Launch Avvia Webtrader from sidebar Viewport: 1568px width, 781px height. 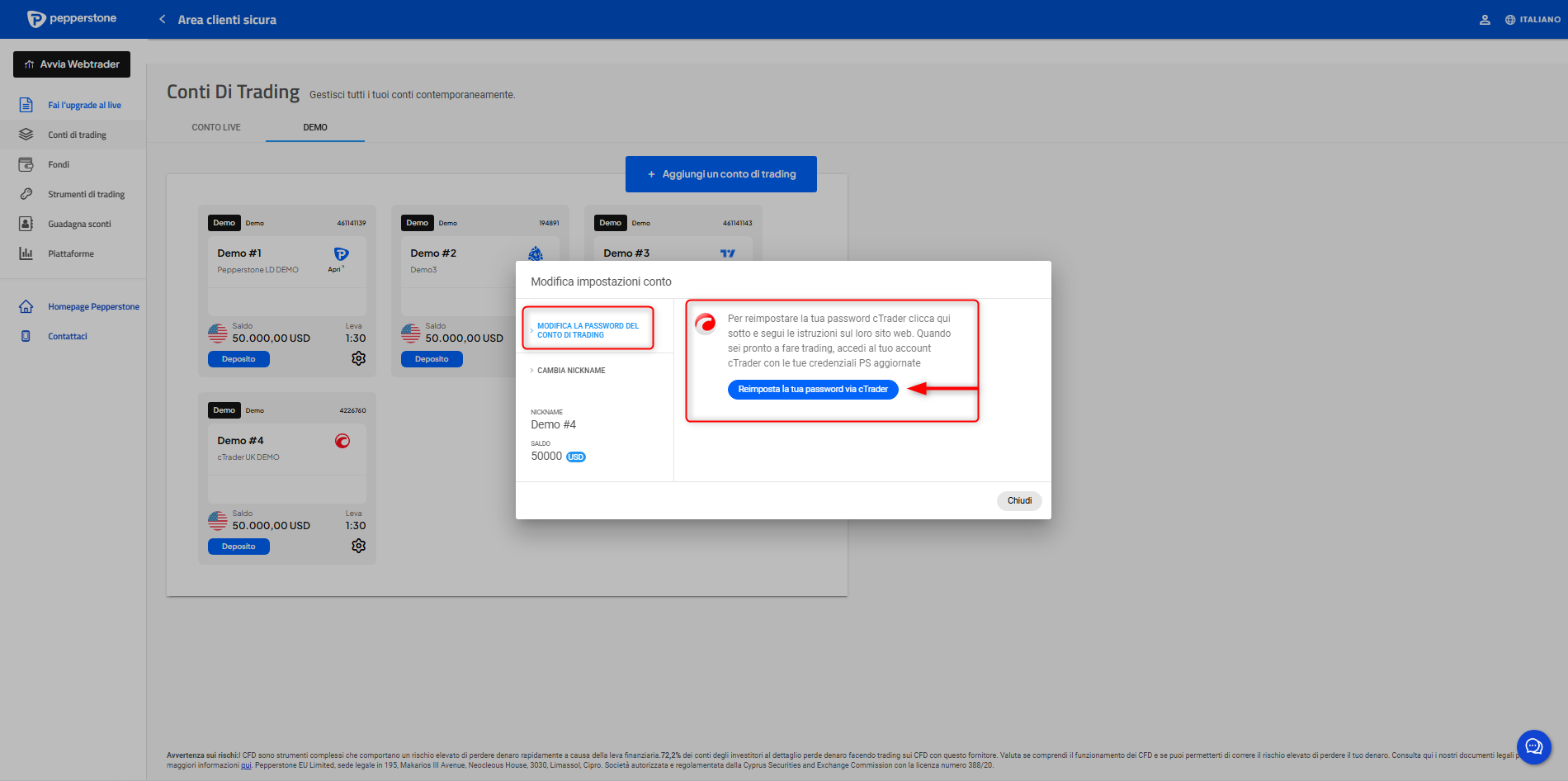coord(72,64)
